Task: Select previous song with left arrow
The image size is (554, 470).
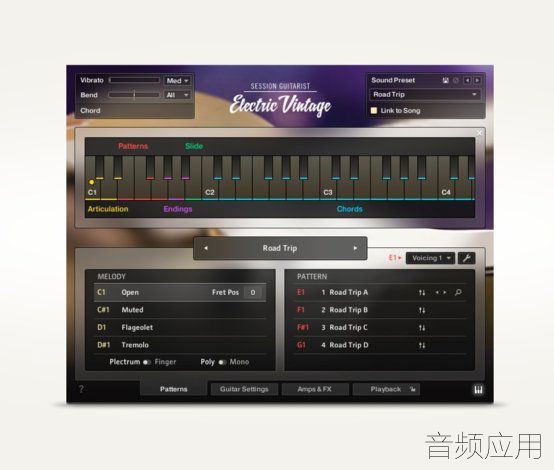Action: 206,248
